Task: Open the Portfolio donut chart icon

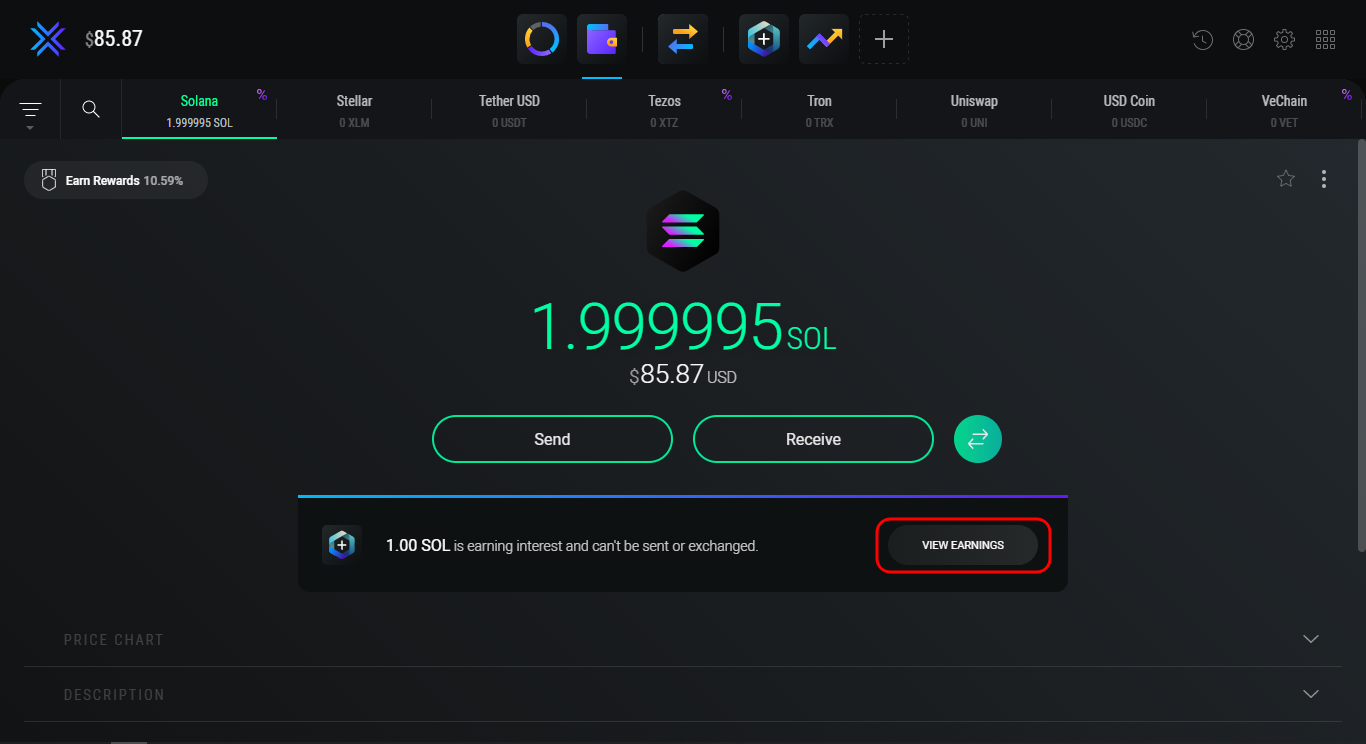Action: [542, 40]
